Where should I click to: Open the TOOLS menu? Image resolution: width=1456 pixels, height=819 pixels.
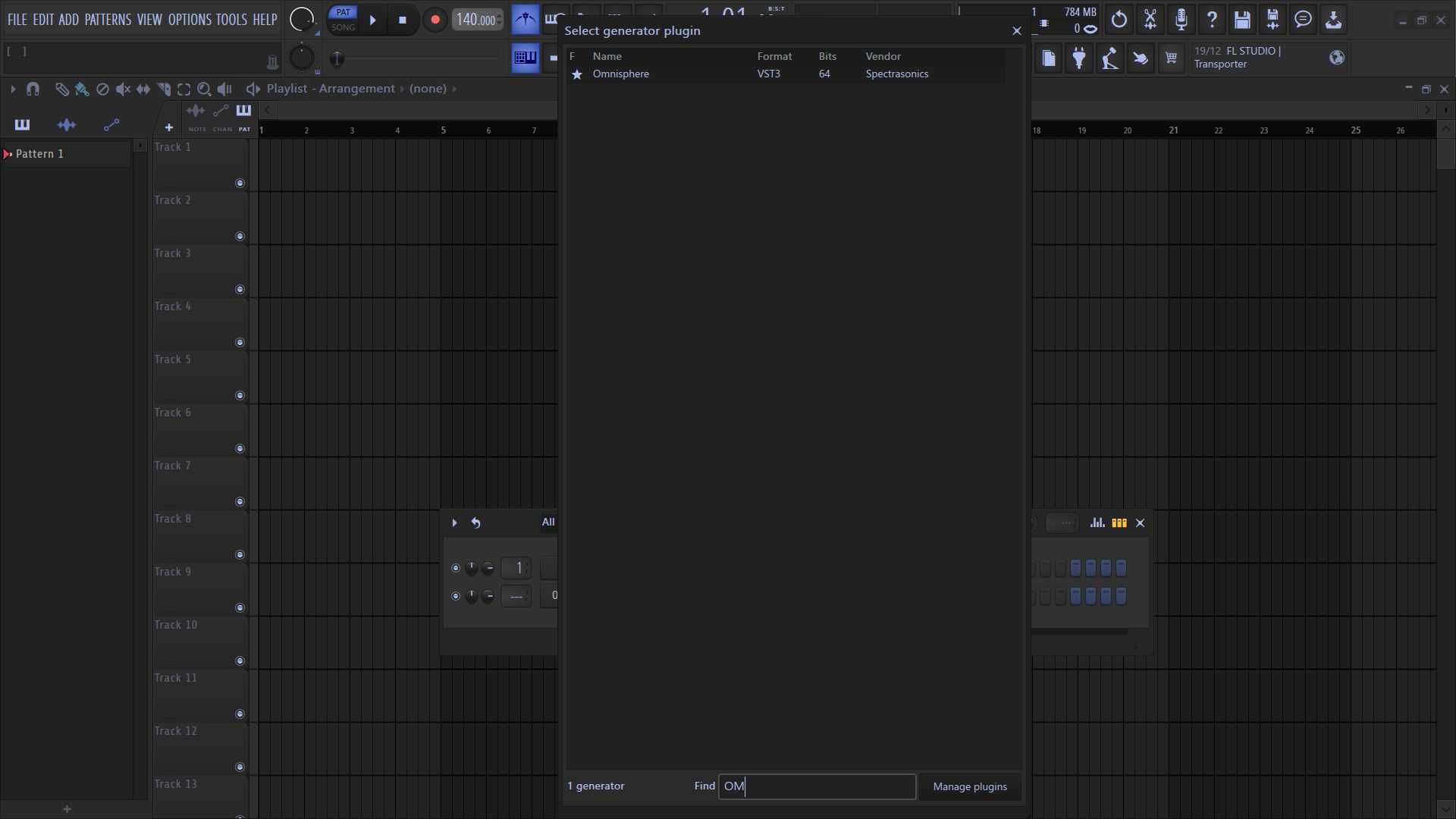click(231, 20)
